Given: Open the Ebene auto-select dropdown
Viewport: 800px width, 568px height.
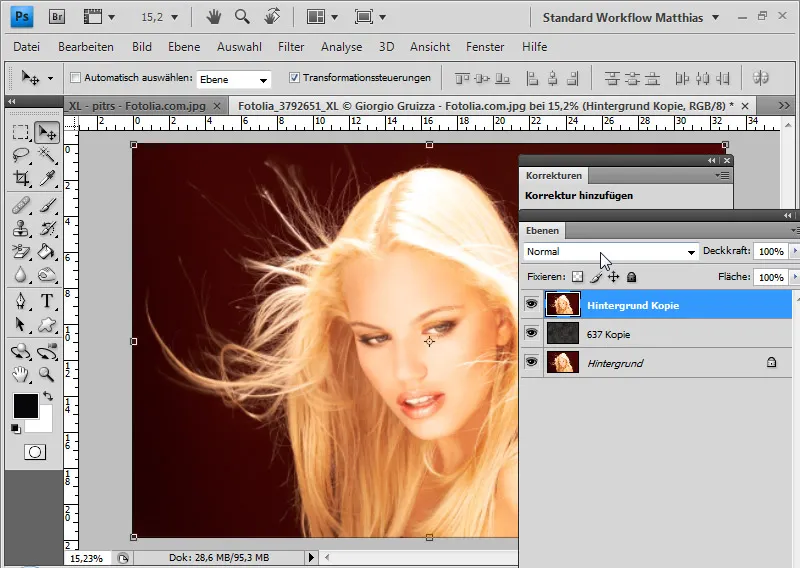Looking at the screenshot, I should (x=234, y=79).
